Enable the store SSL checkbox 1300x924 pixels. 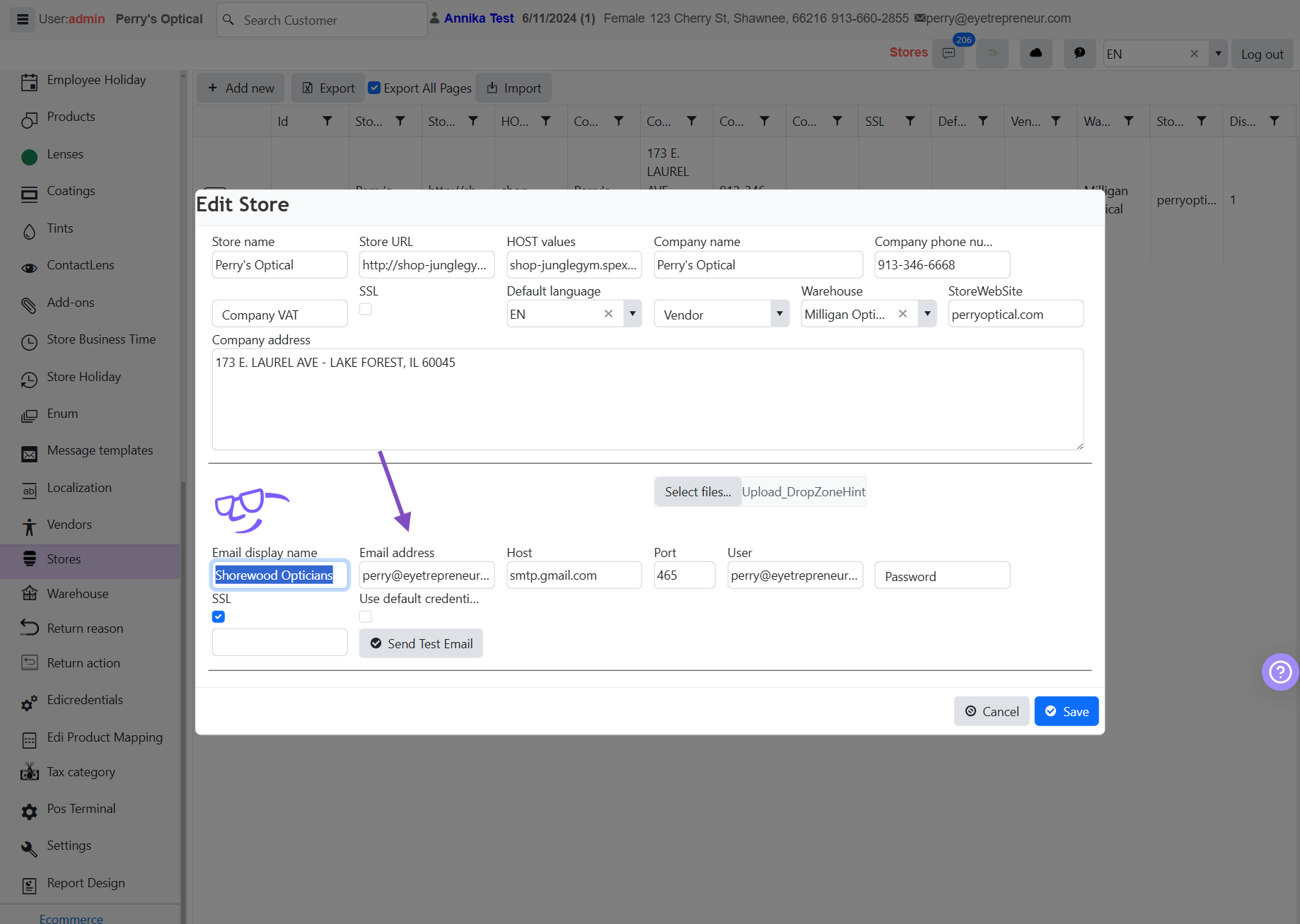(366, 309)
